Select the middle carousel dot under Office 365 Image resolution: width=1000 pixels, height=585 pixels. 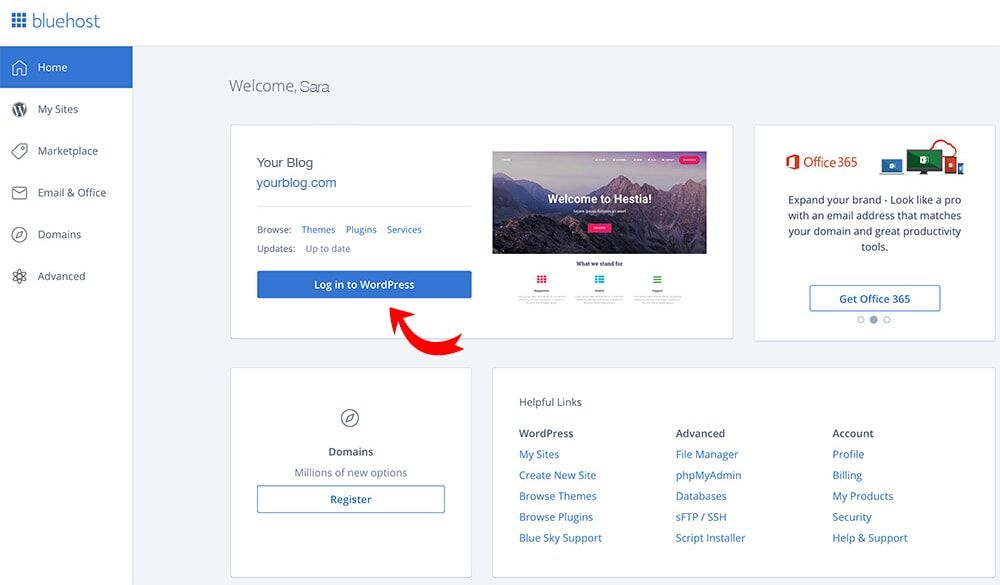click(x=874, y=320)
